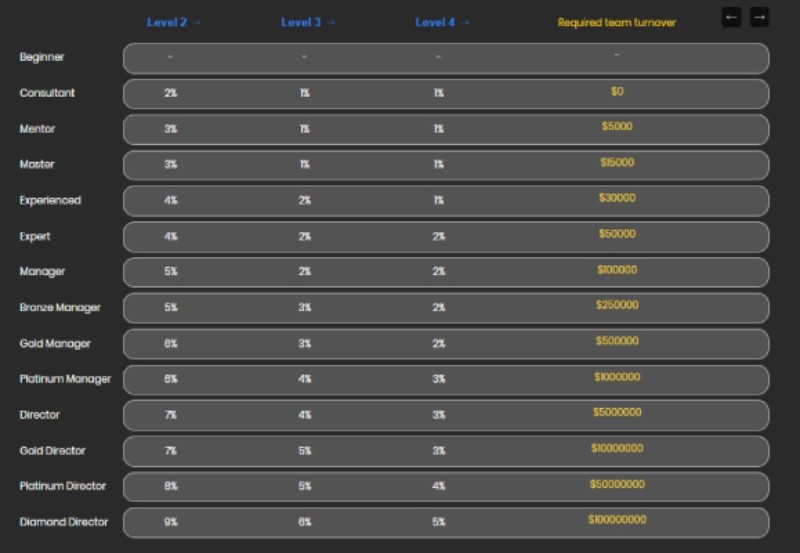Select the Level 2 column header
This screenshot has width=800, height=553.
173,22
